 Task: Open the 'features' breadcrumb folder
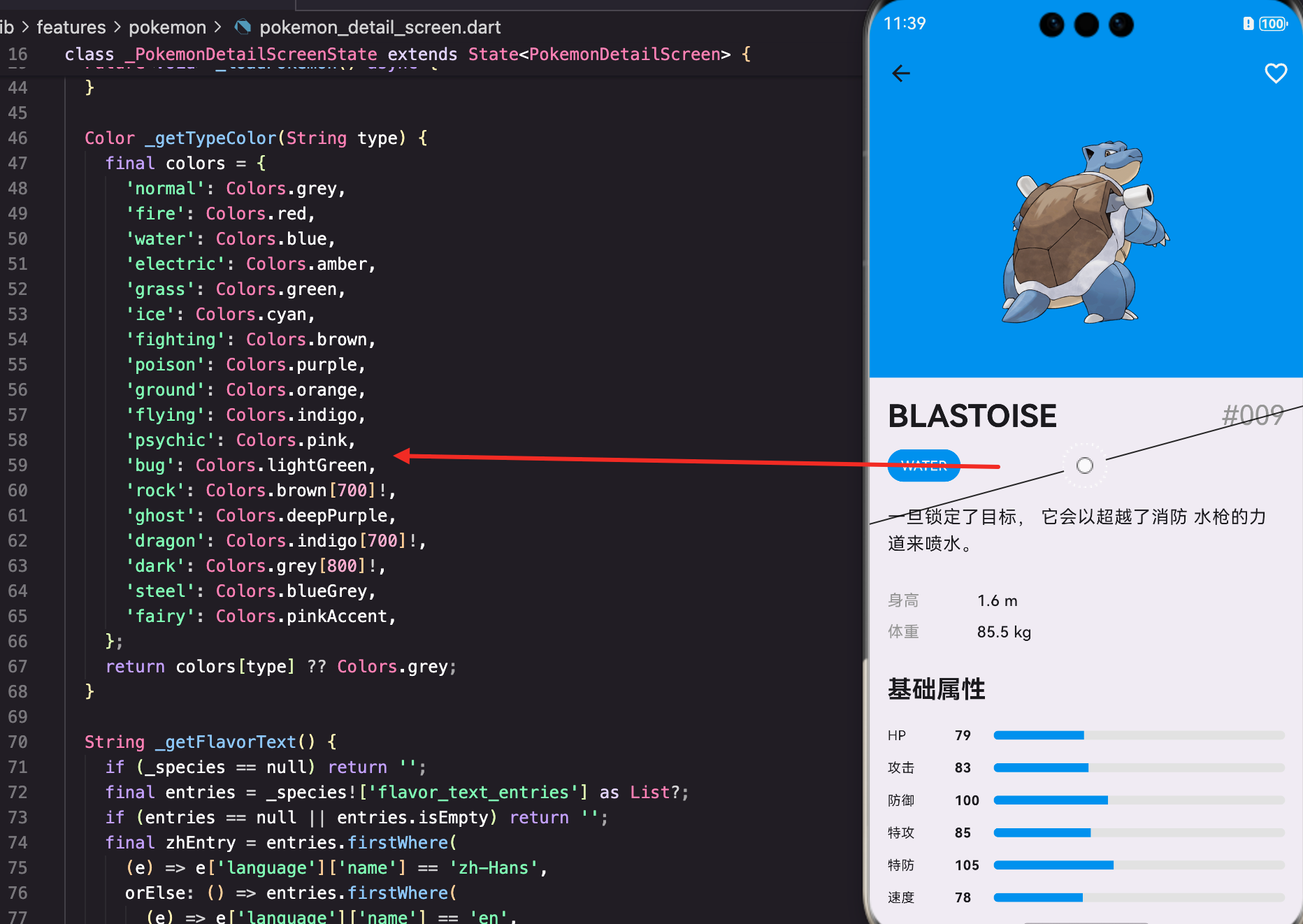(x=71, y=27)
